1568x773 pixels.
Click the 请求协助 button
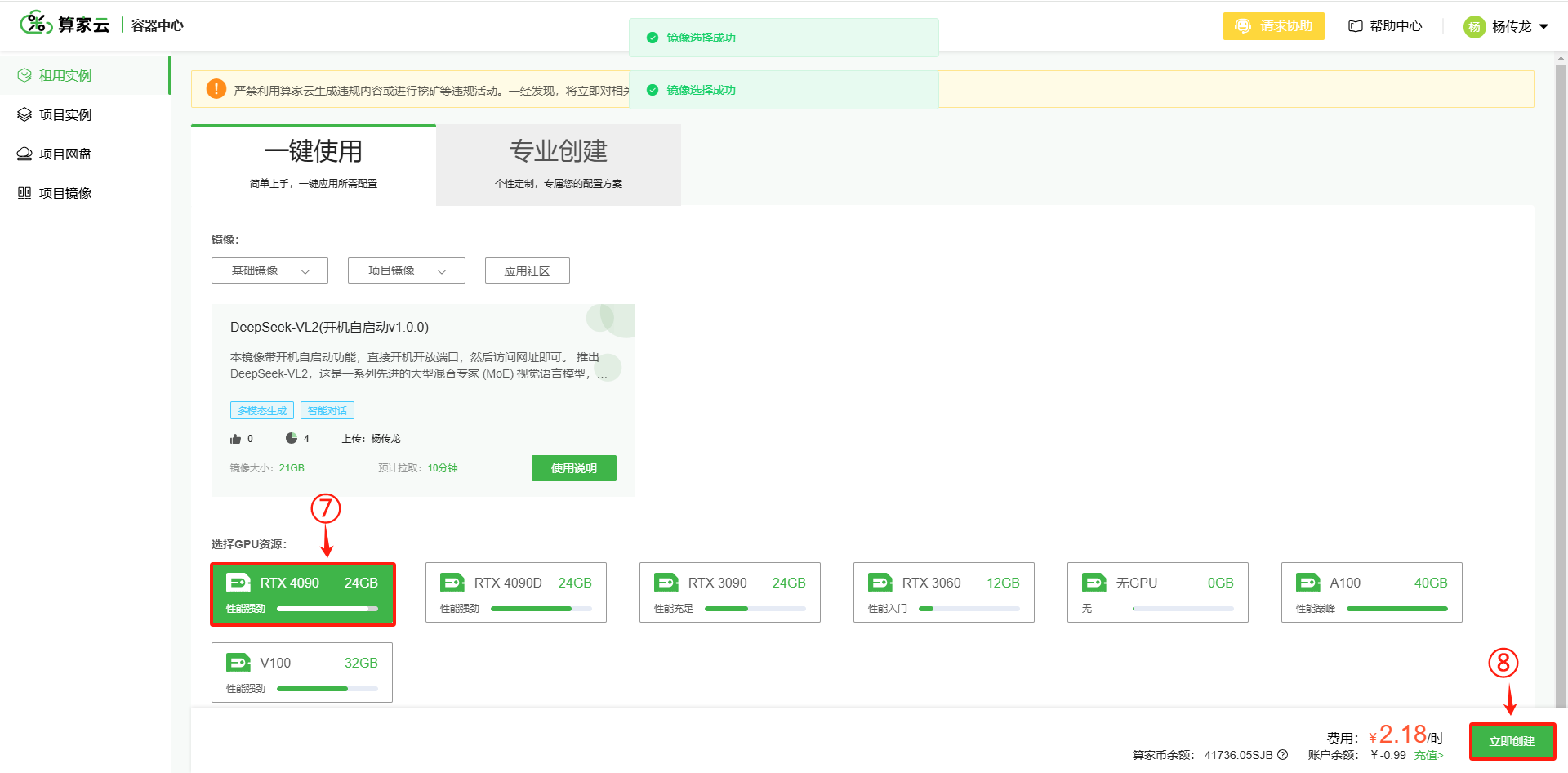1274,26
